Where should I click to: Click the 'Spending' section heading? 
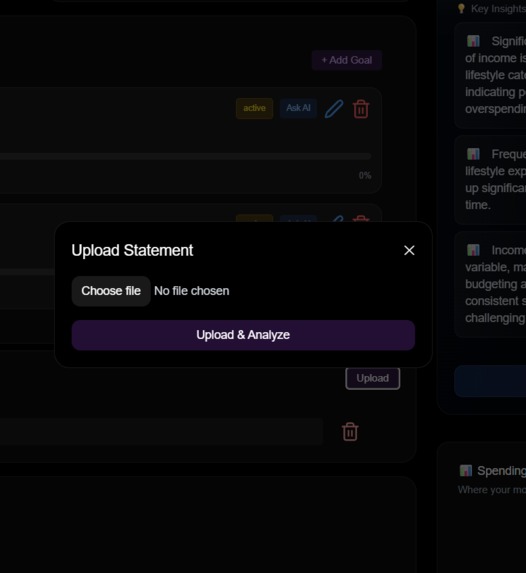click(x=502, y=471)
